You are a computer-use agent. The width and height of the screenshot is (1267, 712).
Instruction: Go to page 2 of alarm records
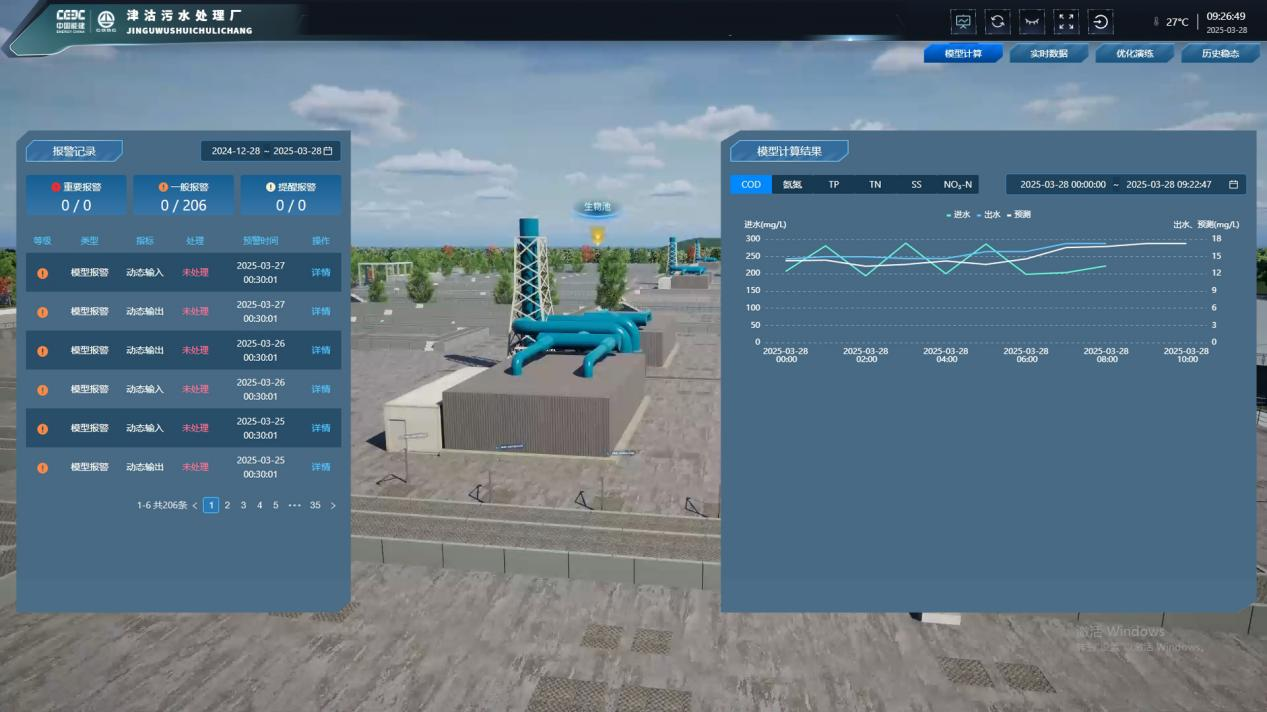coord(227,506)
